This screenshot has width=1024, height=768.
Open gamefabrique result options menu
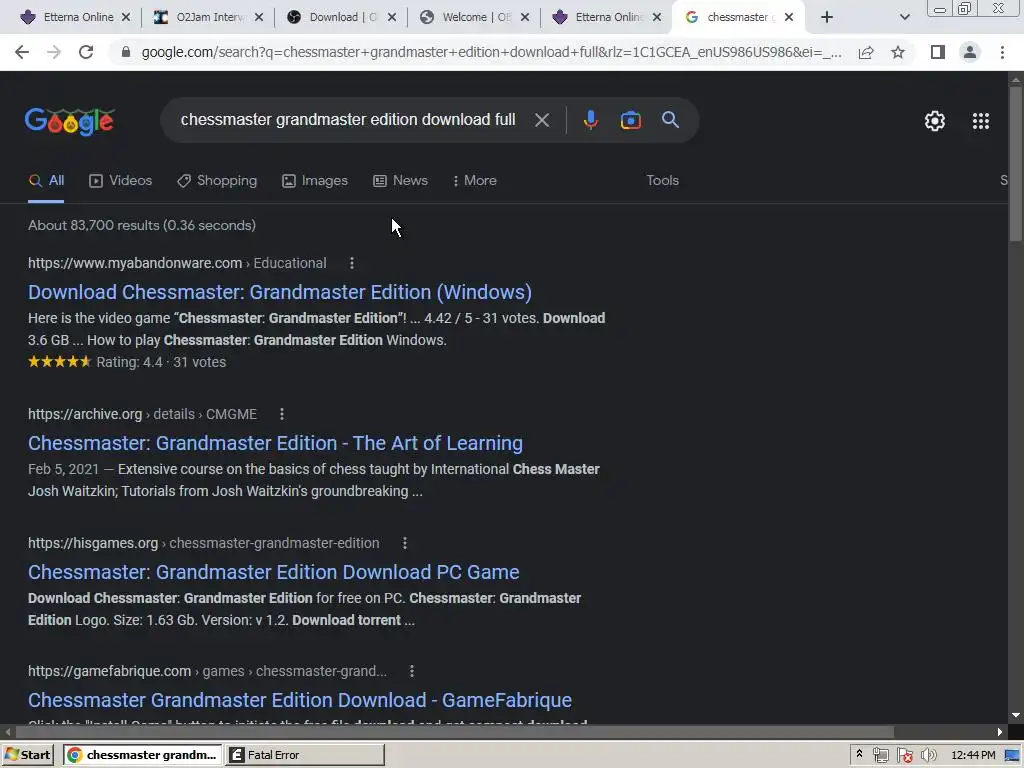[x=411, y=671]
